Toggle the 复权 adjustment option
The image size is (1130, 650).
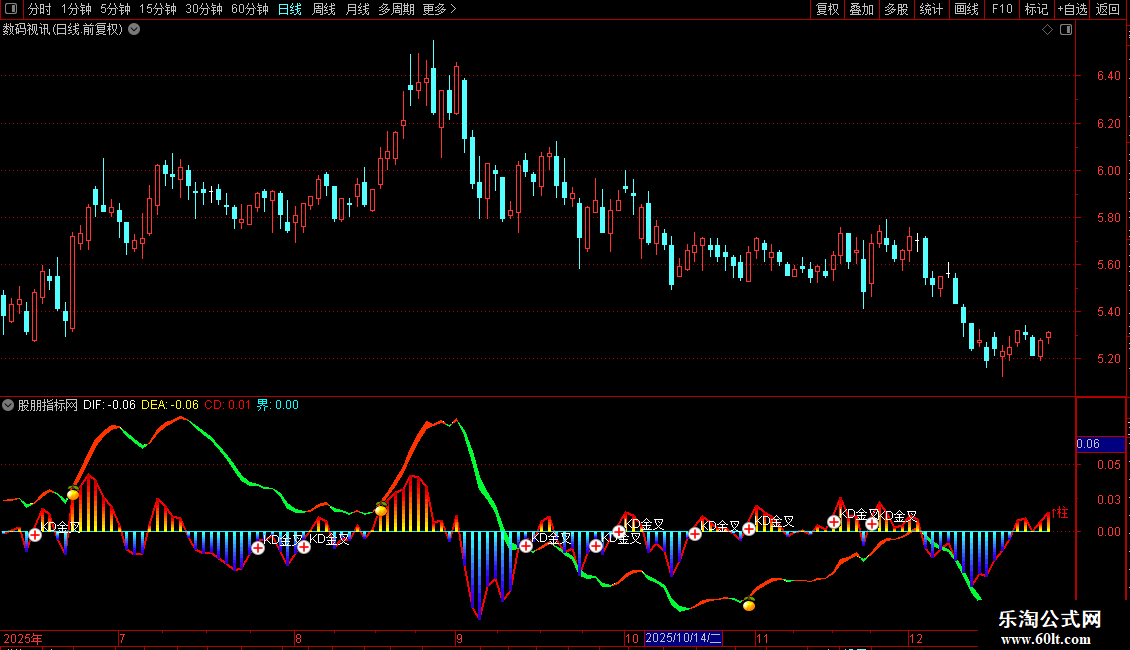point(827,9)
